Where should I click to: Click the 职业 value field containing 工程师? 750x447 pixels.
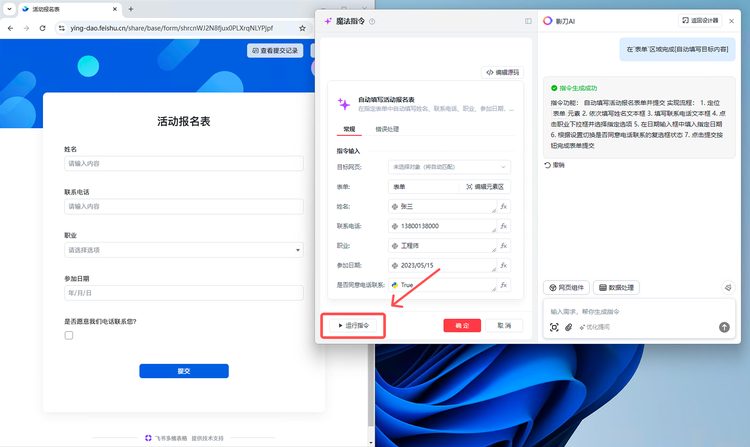point(442,246)
